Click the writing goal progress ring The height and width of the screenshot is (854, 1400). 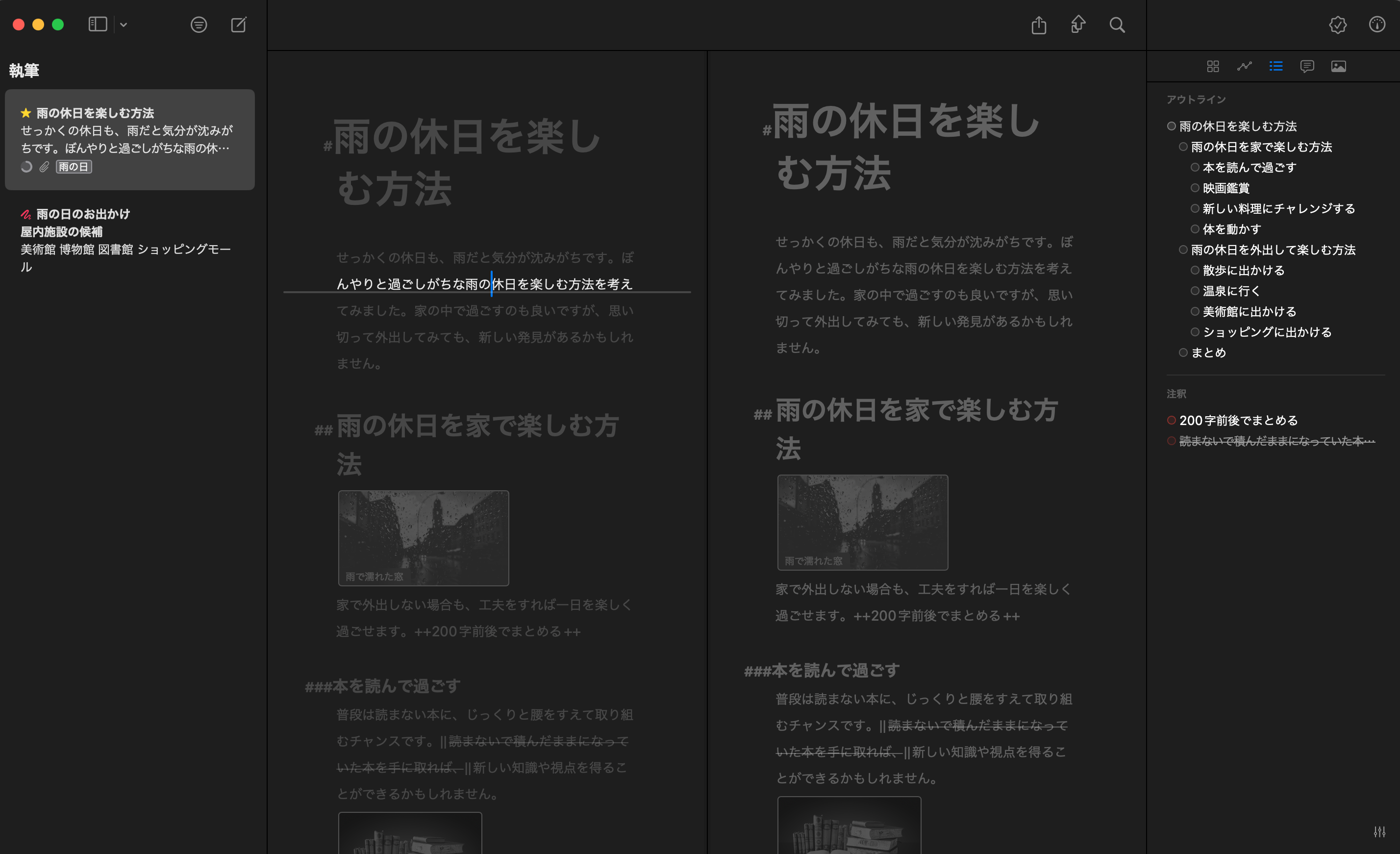coord(26,167)
